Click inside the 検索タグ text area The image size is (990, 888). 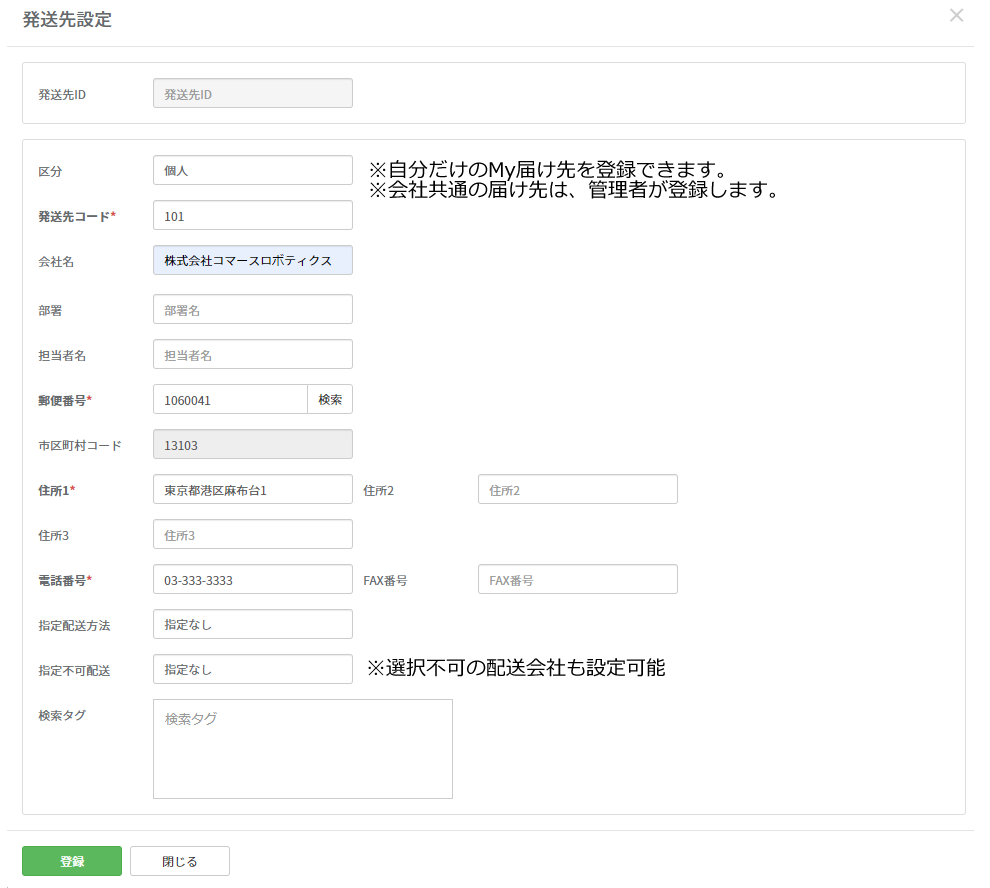click(x=302, y=749)
